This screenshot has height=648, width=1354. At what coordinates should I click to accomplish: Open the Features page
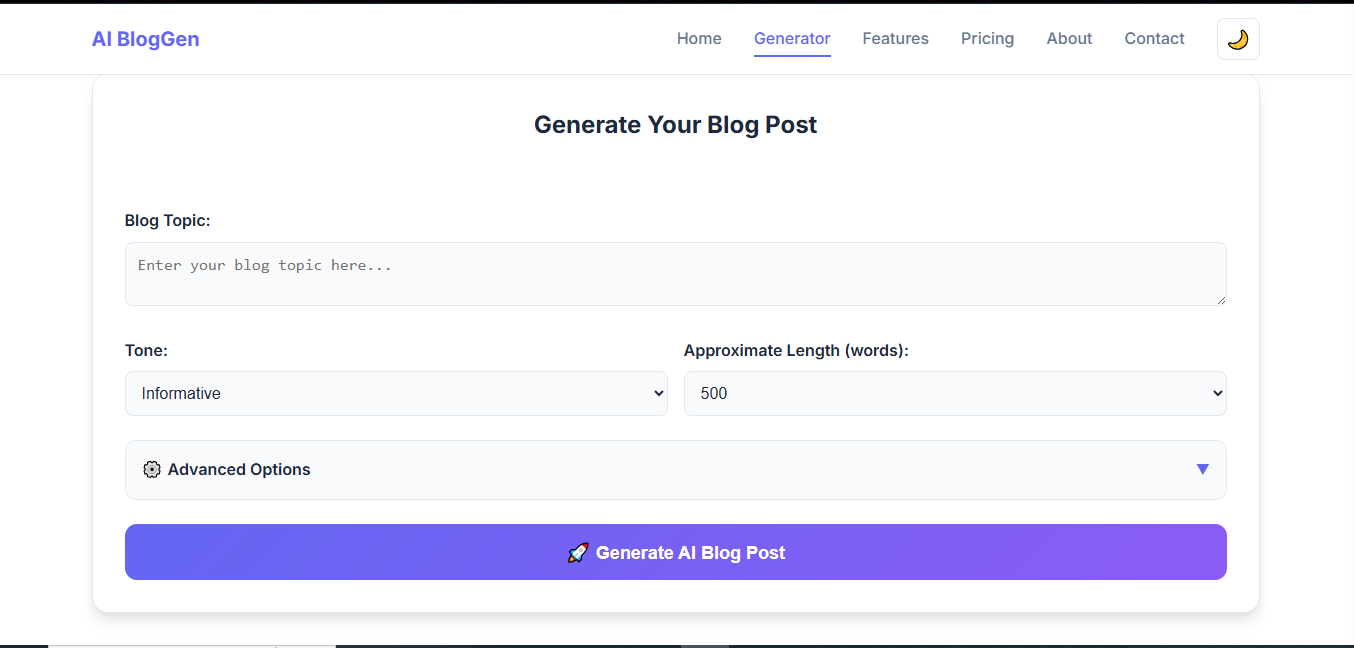(895, 39)
